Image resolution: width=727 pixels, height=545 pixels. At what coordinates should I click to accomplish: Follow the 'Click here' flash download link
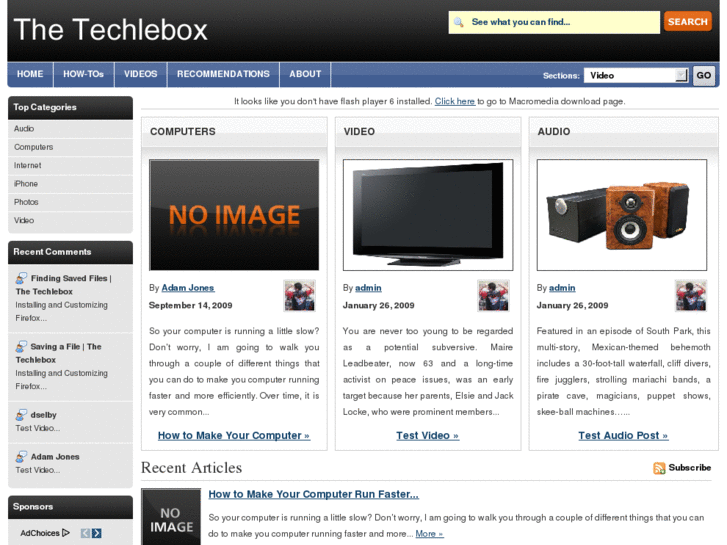[455, 101]
